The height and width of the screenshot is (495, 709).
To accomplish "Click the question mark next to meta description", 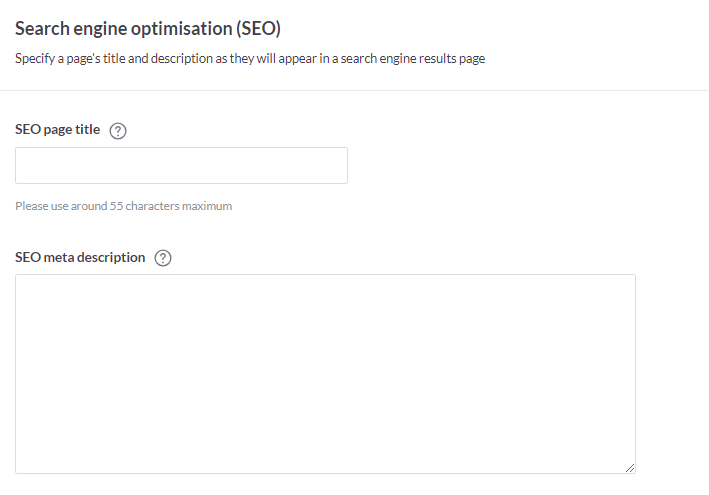I will point(164,258).
